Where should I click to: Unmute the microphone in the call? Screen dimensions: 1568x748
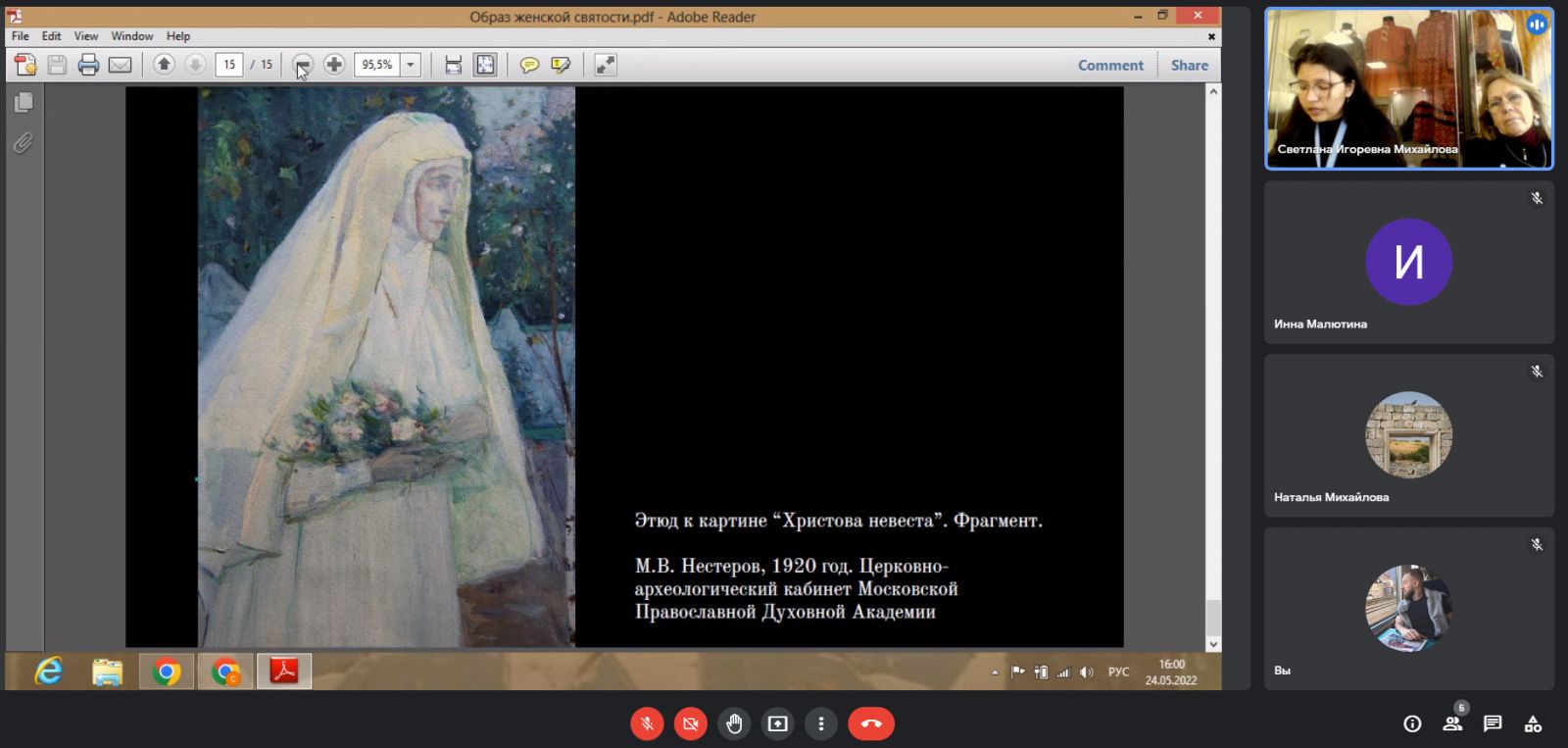pyautogui.click(x=647, y=723)
